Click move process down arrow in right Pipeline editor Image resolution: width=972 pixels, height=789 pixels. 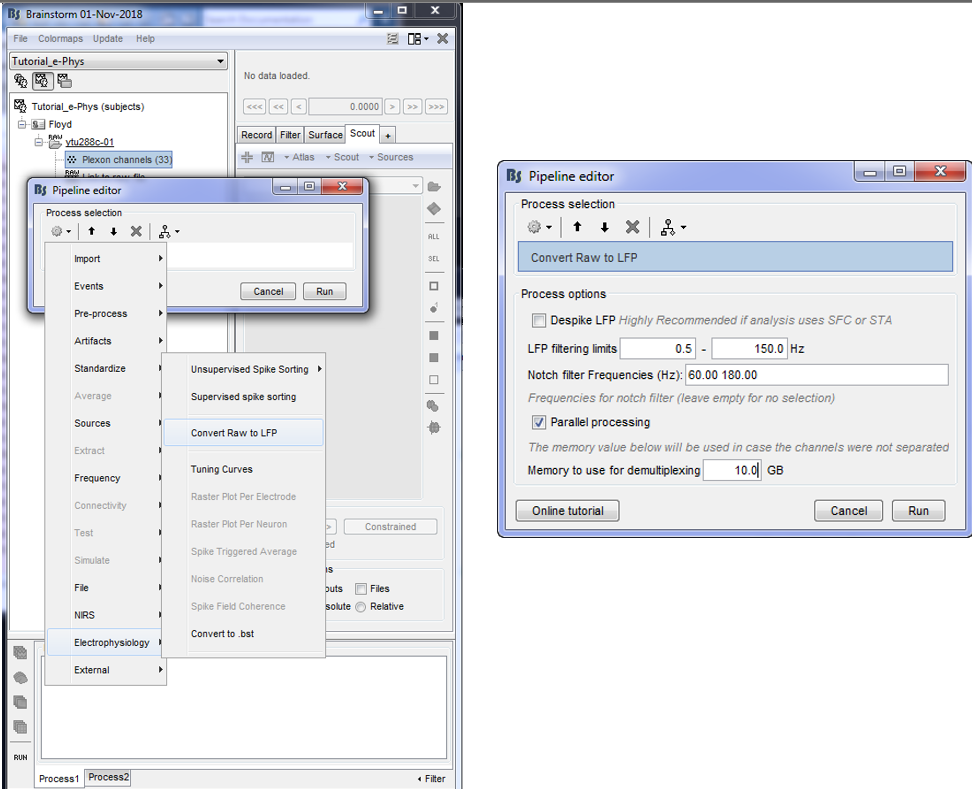click(604, 227)
